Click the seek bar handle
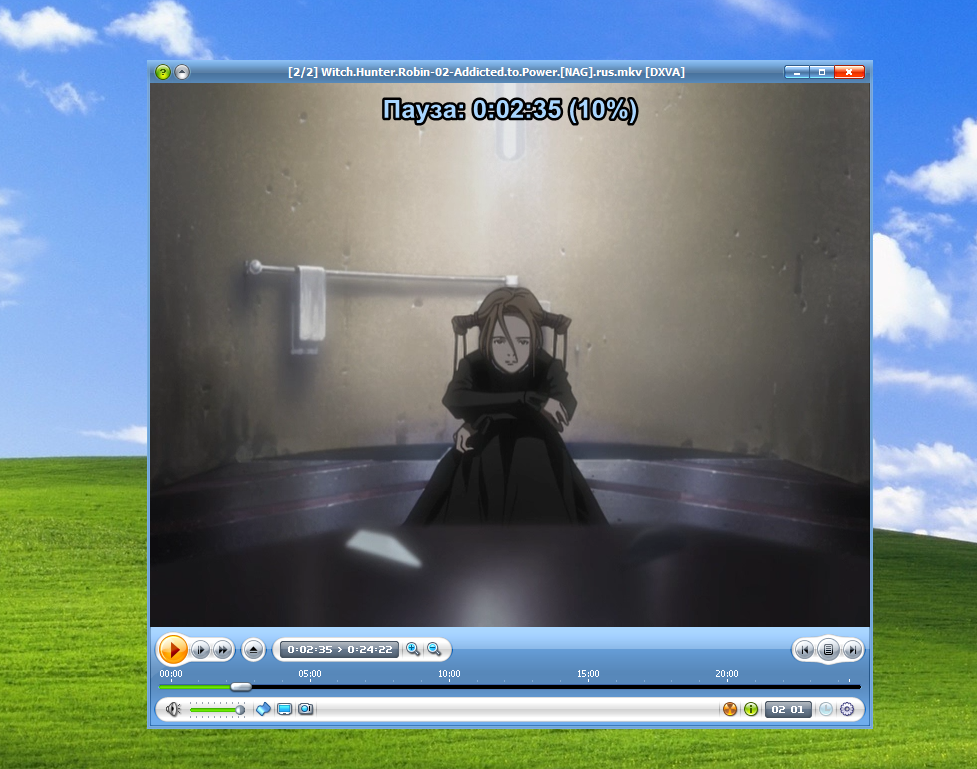 [241, 687]
